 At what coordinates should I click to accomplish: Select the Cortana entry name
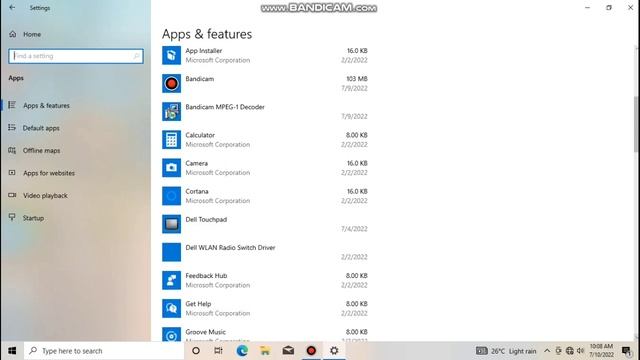coord(197,191)
